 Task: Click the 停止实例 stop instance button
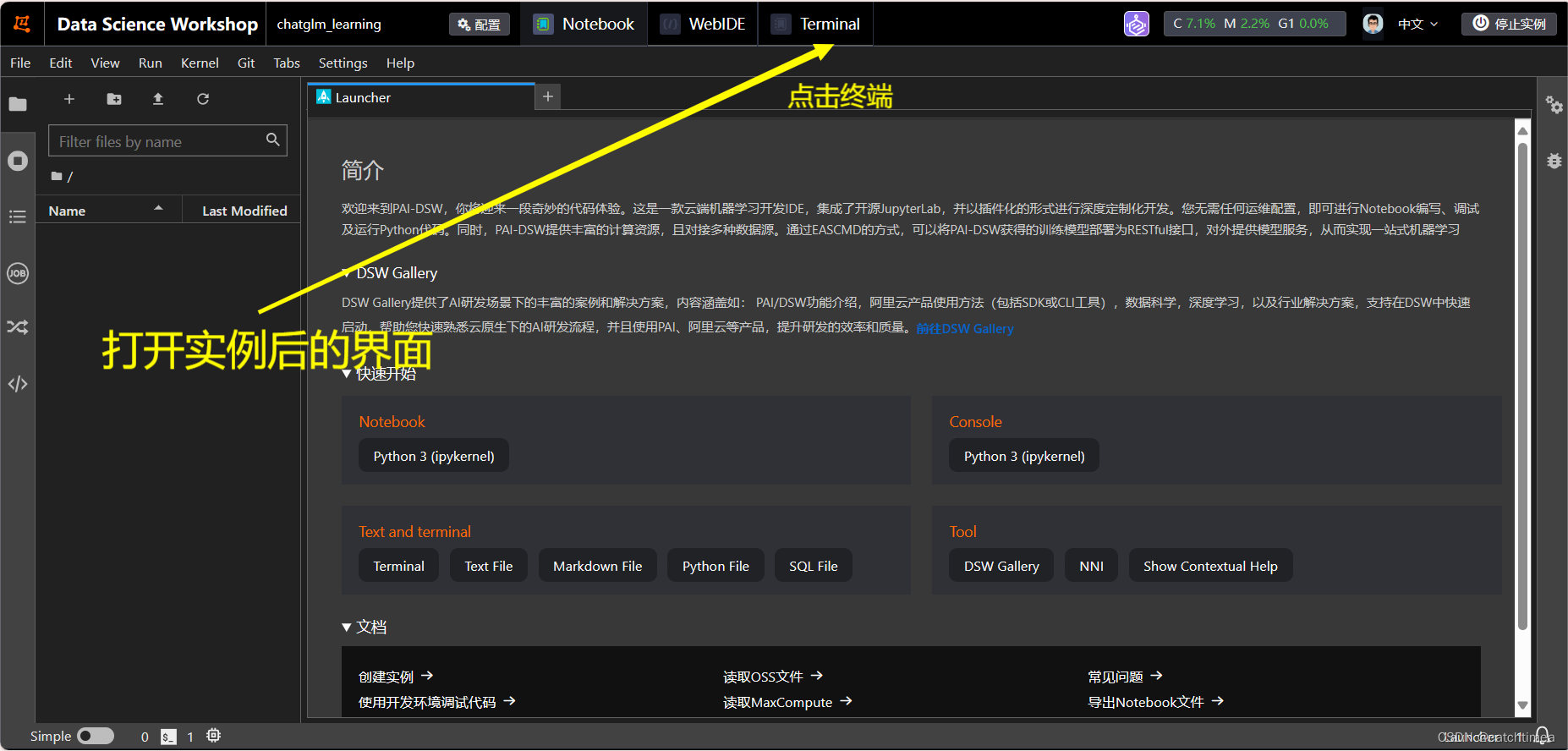point(1509,24)
